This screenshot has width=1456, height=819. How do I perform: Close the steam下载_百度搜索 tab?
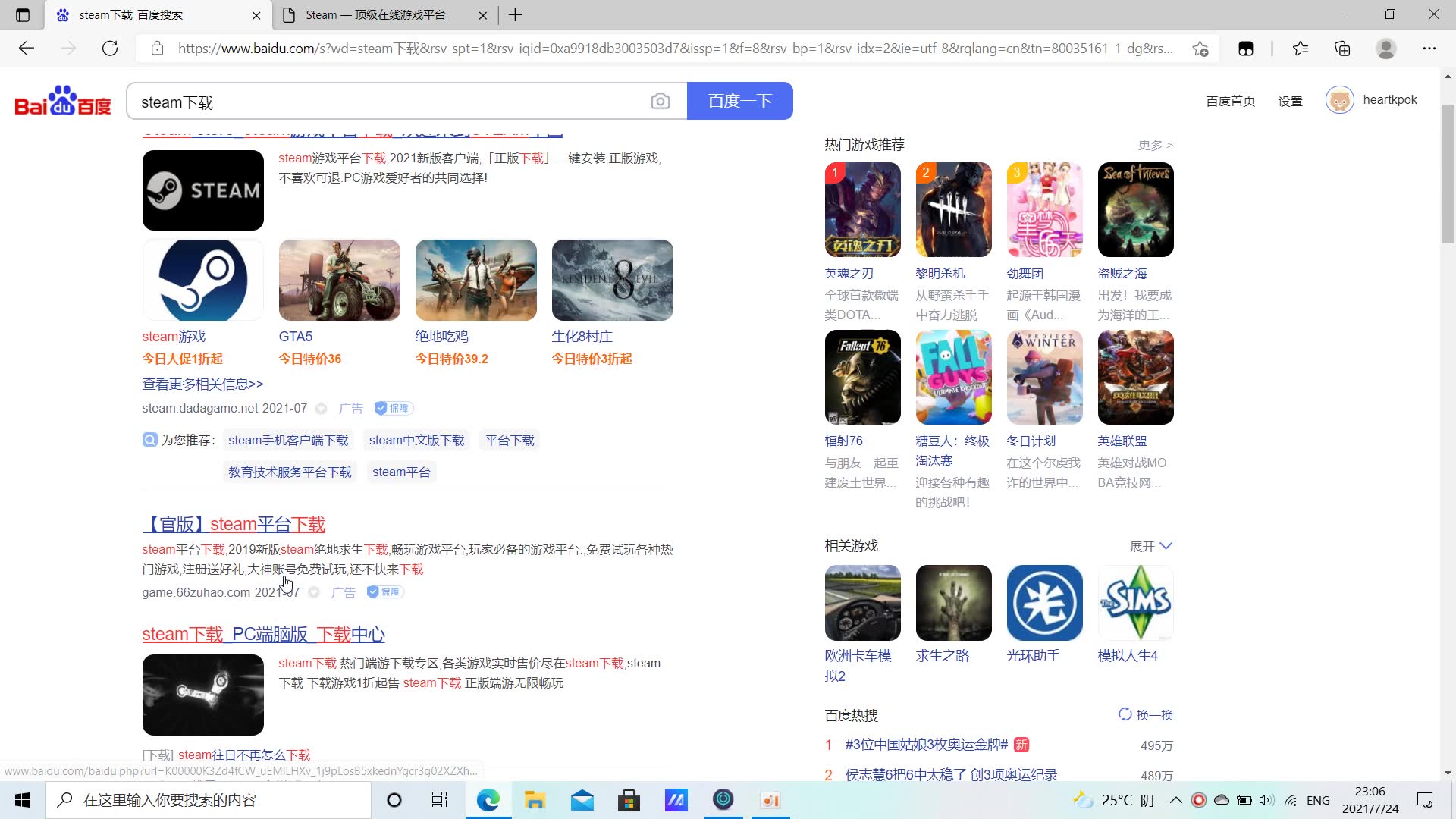pyautogui.click(x=256, y=15)
